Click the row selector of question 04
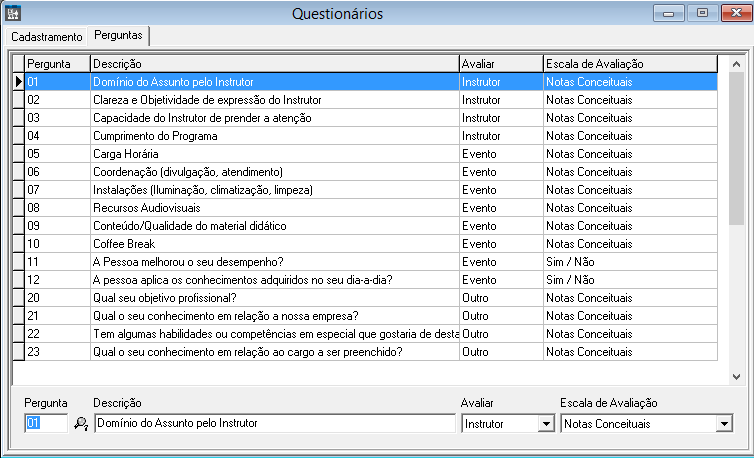This screenshot has width=754, height=458. pyautogui.click(x=18, y=136)
